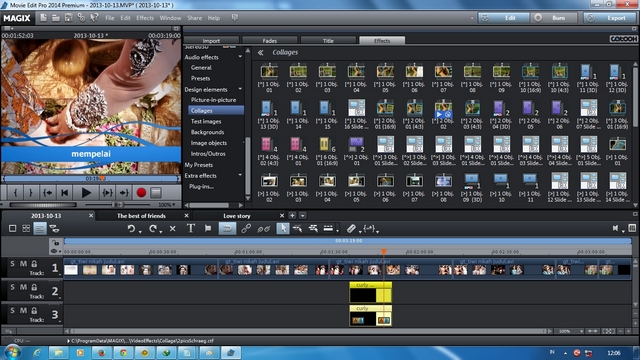The image size is (640, 360).
Task: Mute Track 2 with M button
Action: pyautogui.click(x=23, y=287)
